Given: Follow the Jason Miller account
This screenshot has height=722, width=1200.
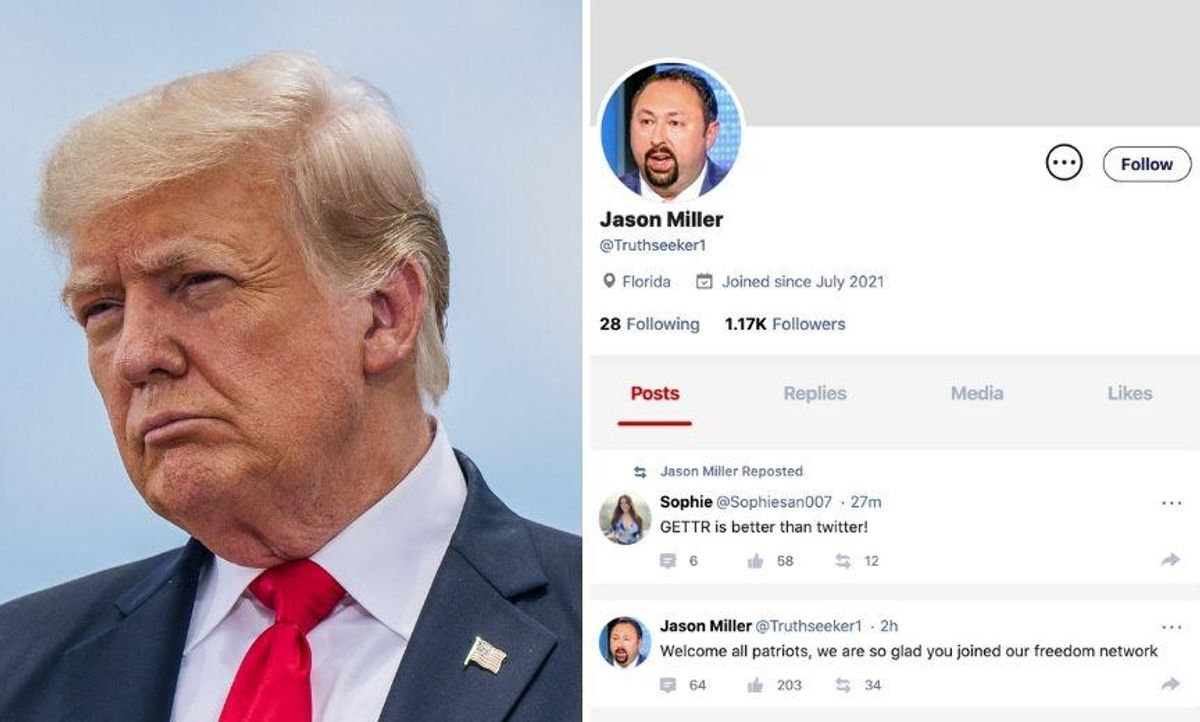Looking at the screenshot, I should pyautogui.click(x=1147, y=164).
